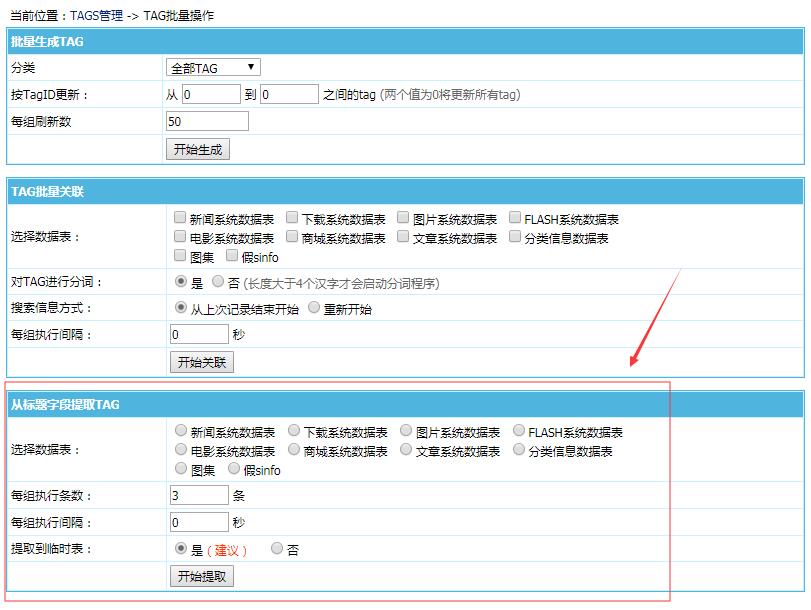Viewport: 811px width, 610px height.
Task: Select 是 for 对TAG进行分词
Action: (181, 281)
